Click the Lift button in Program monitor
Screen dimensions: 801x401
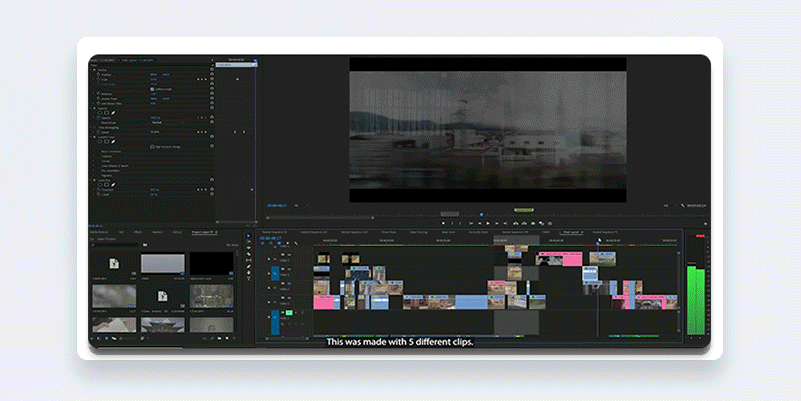click(515, 223)
